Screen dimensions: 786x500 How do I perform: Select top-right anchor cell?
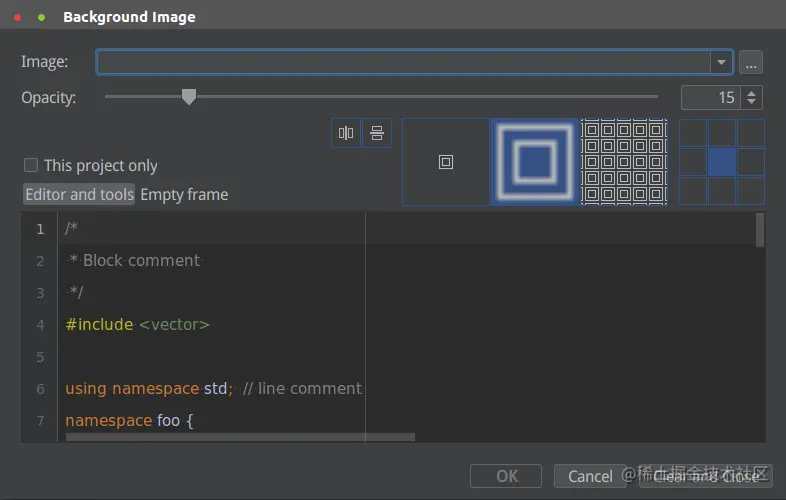[751, 133]
